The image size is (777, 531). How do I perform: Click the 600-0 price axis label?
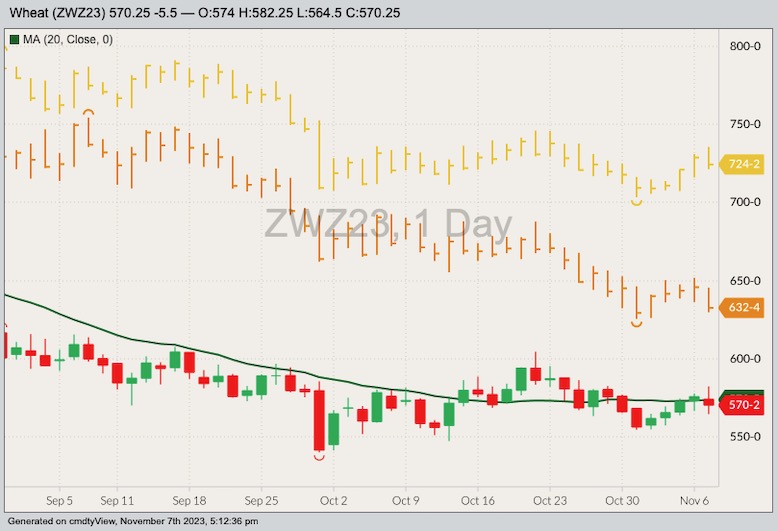(745, 359)
